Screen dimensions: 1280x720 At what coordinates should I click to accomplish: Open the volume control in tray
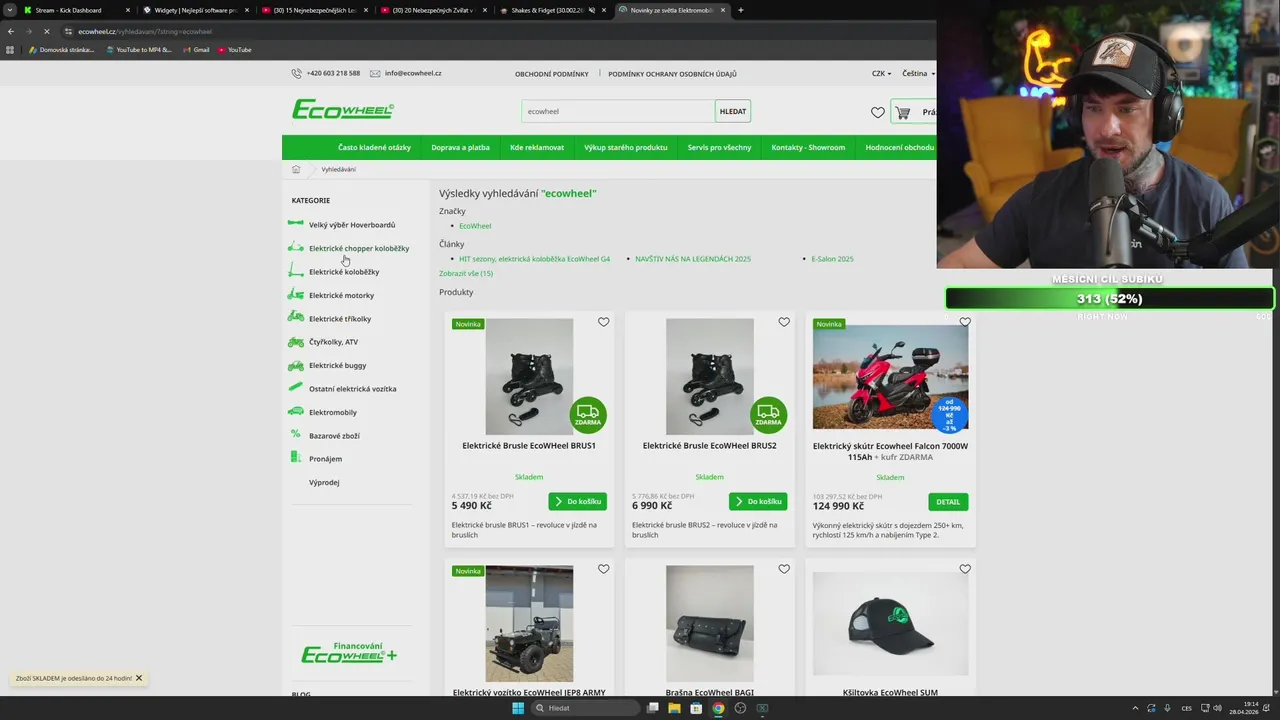click(x=1217, y=708)
